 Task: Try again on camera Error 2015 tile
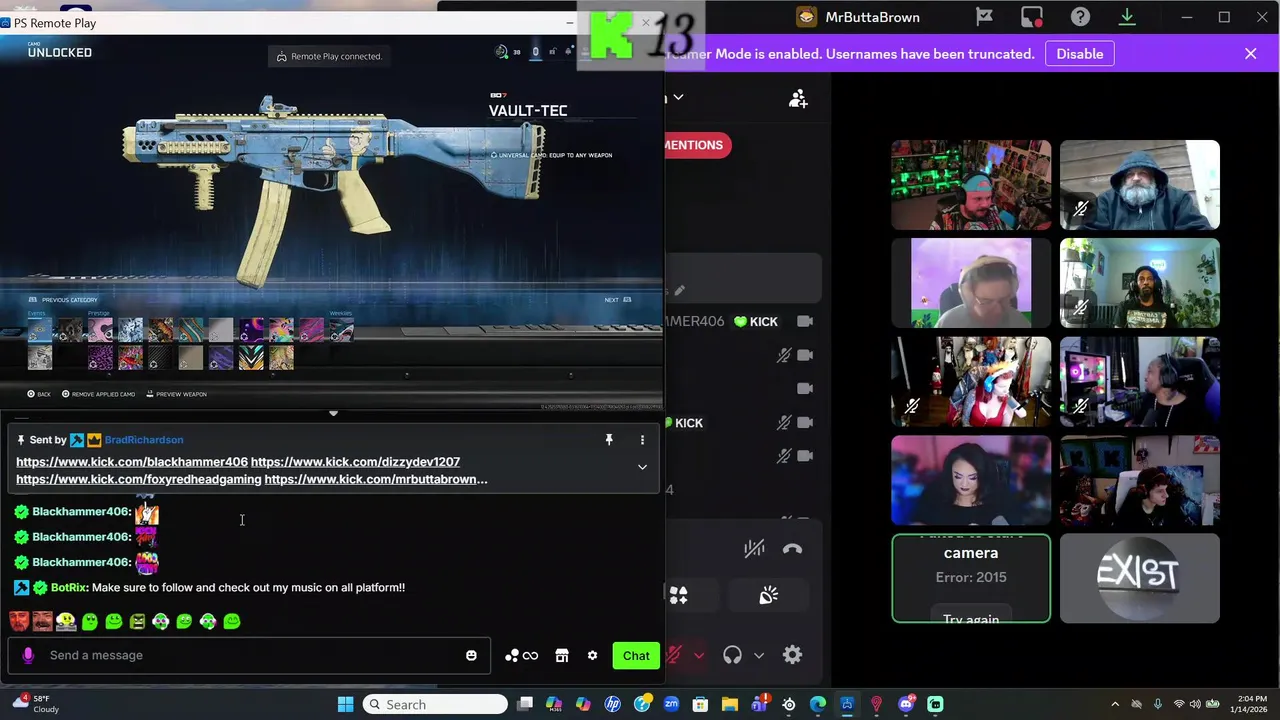[970, 619]
